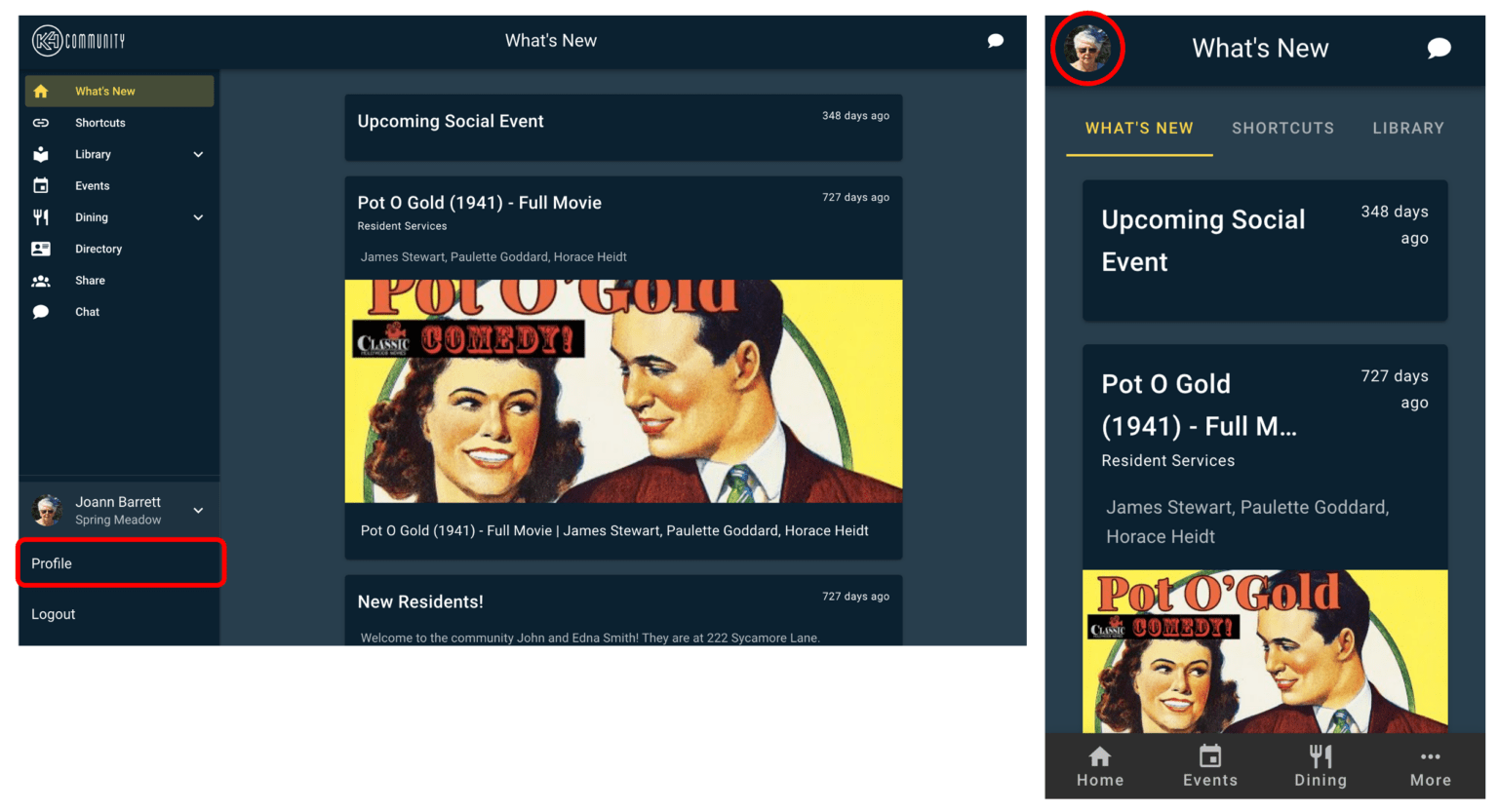Expand the Dining submenu chevron
The width and height of the screenshot is (1498, 812).
(198, 218)
